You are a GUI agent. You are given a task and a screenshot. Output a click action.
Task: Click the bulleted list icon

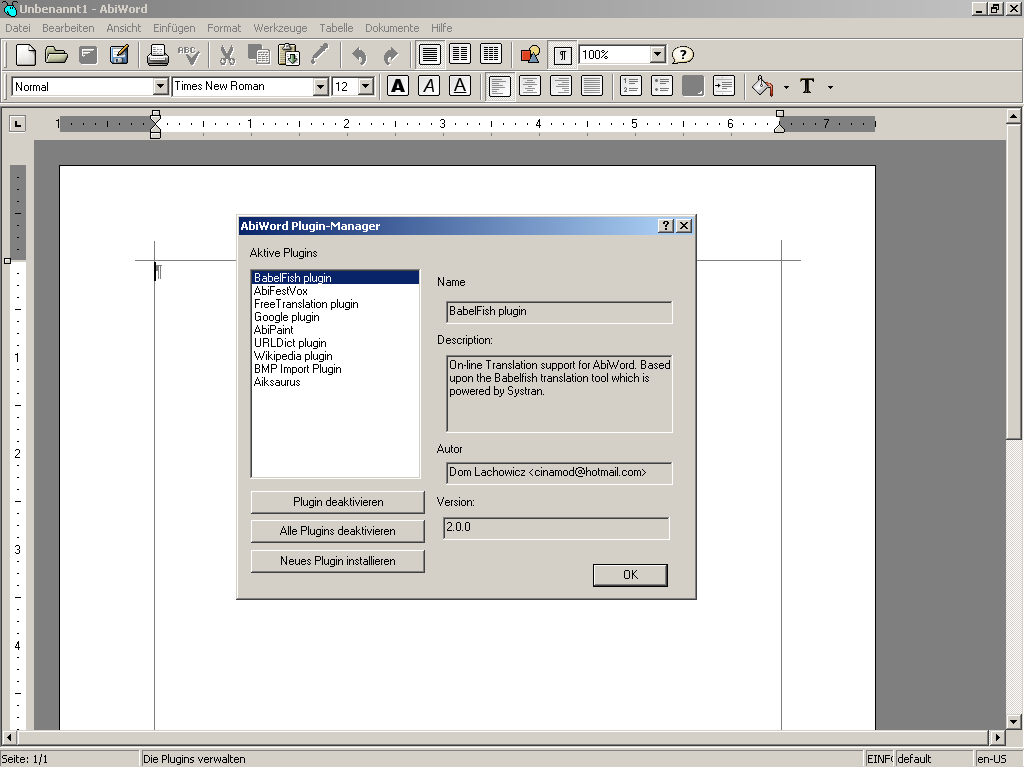(661, 86)
